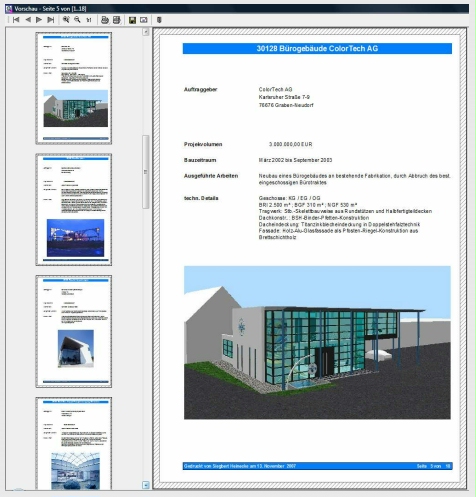Click the 'Auftraggeber' label
This screenshot has width=476, height=497.
click(200, 89)
